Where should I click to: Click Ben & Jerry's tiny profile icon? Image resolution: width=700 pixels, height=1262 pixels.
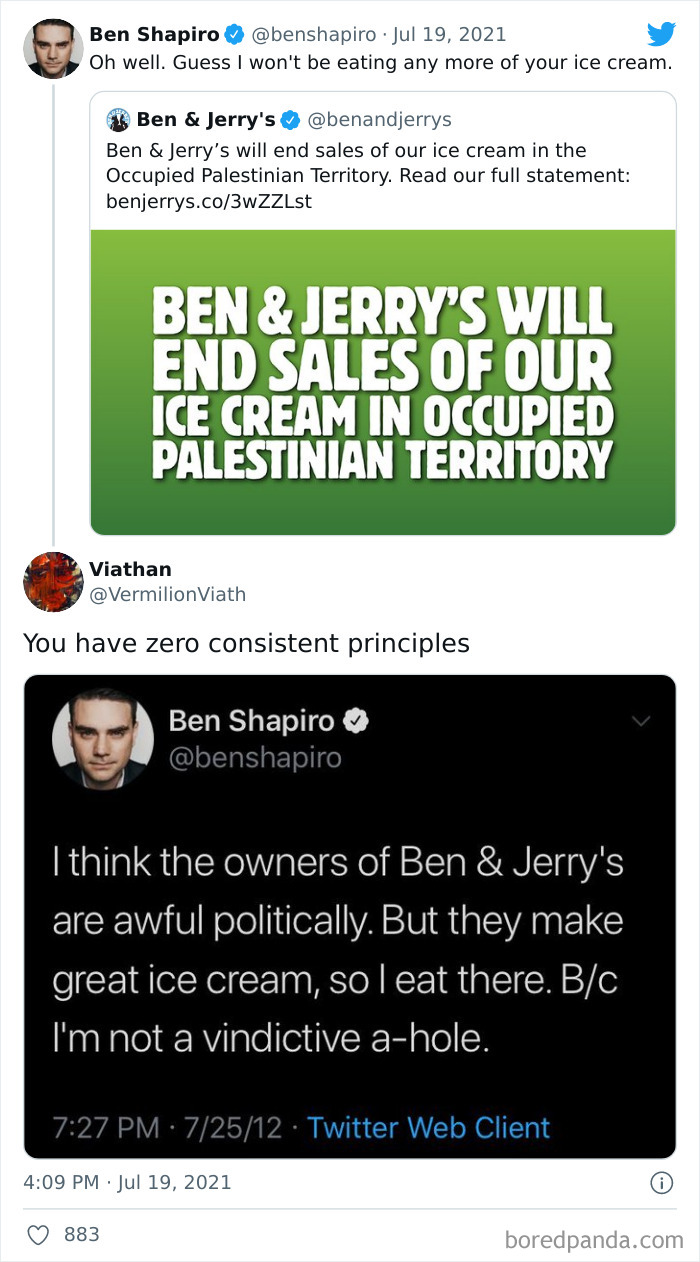tap(117, 119)
